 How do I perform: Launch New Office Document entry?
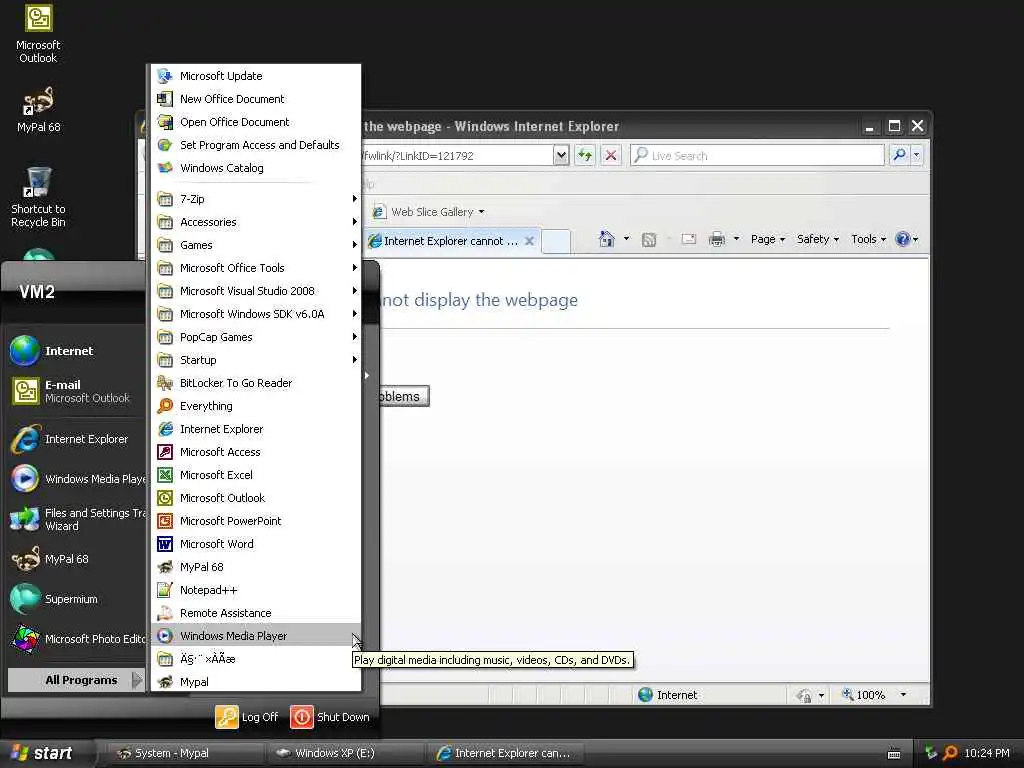[x=256, y=99]
